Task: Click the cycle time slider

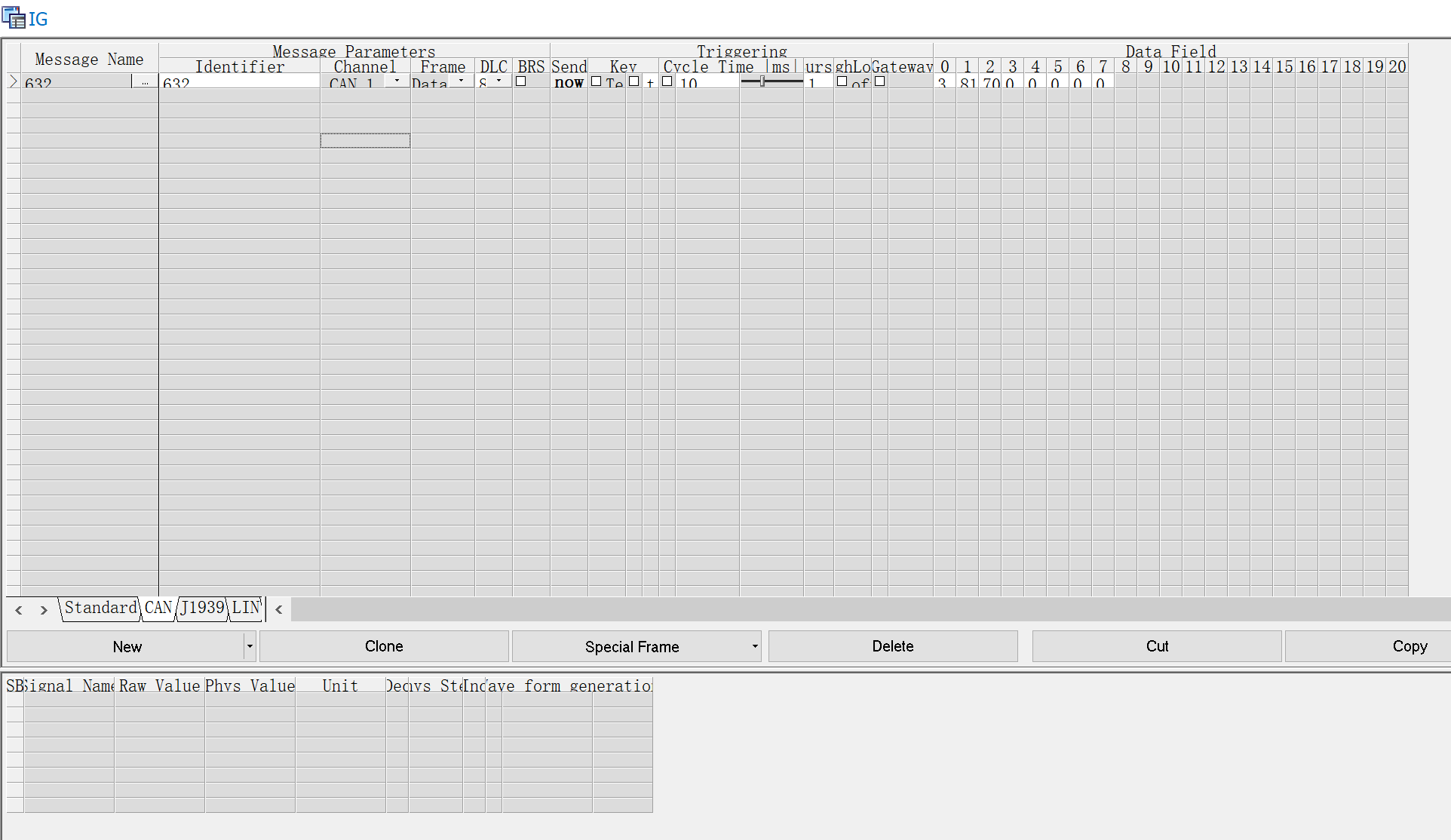Action: [772, 81]
